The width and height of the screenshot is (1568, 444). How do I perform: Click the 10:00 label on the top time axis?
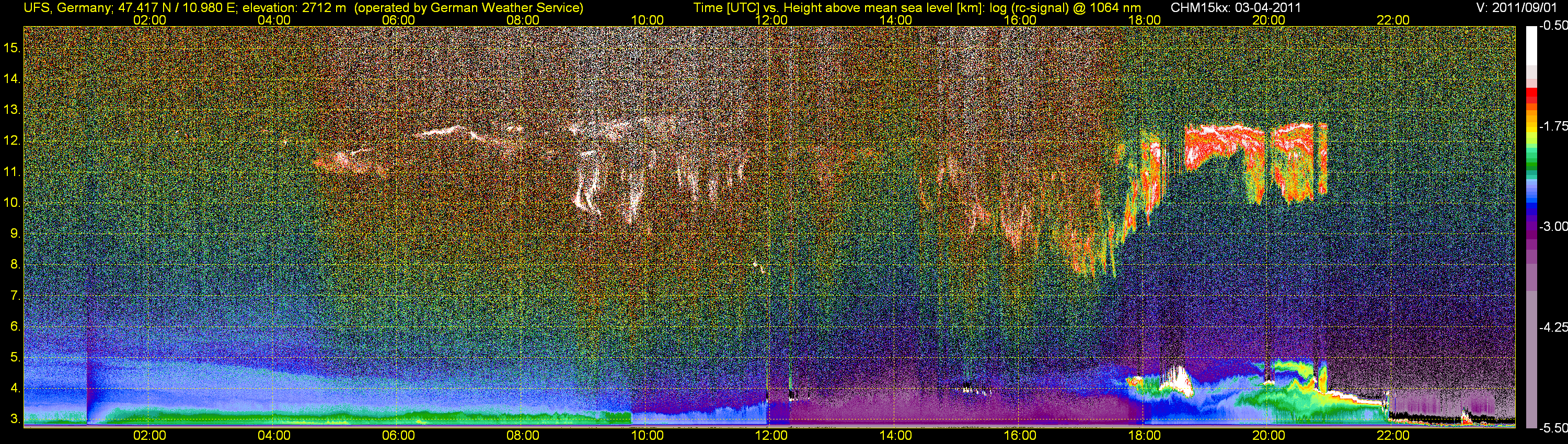tap(647, 20)
